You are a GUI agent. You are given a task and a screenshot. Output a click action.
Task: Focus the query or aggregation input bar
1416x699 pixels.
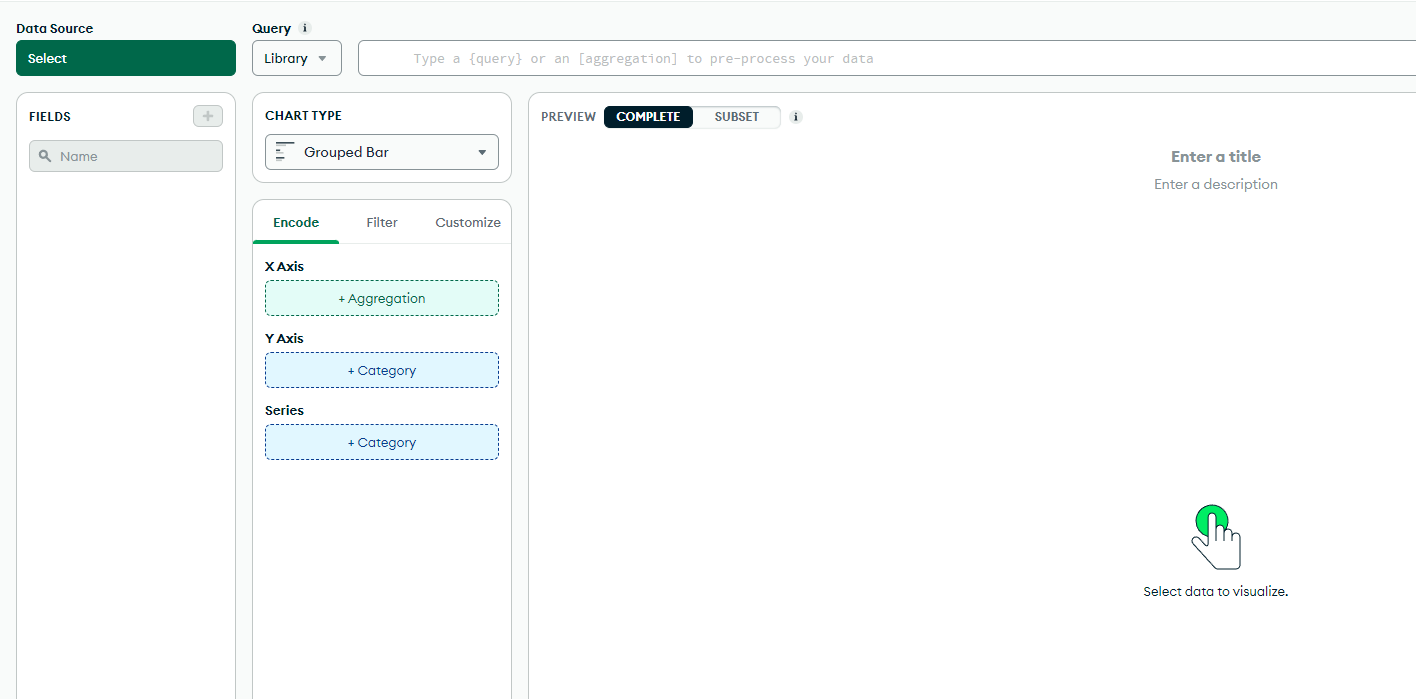887,58
